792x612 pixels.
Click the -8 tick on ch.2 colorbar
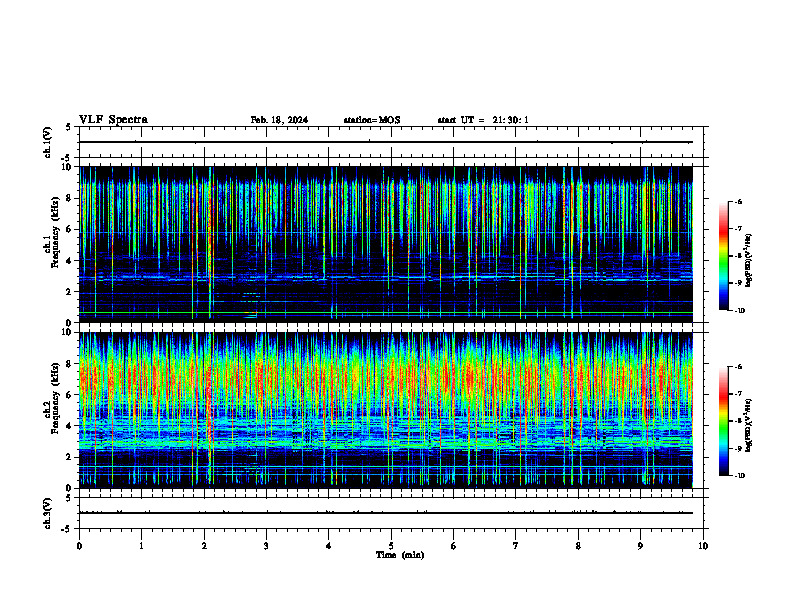coord(739,421)
